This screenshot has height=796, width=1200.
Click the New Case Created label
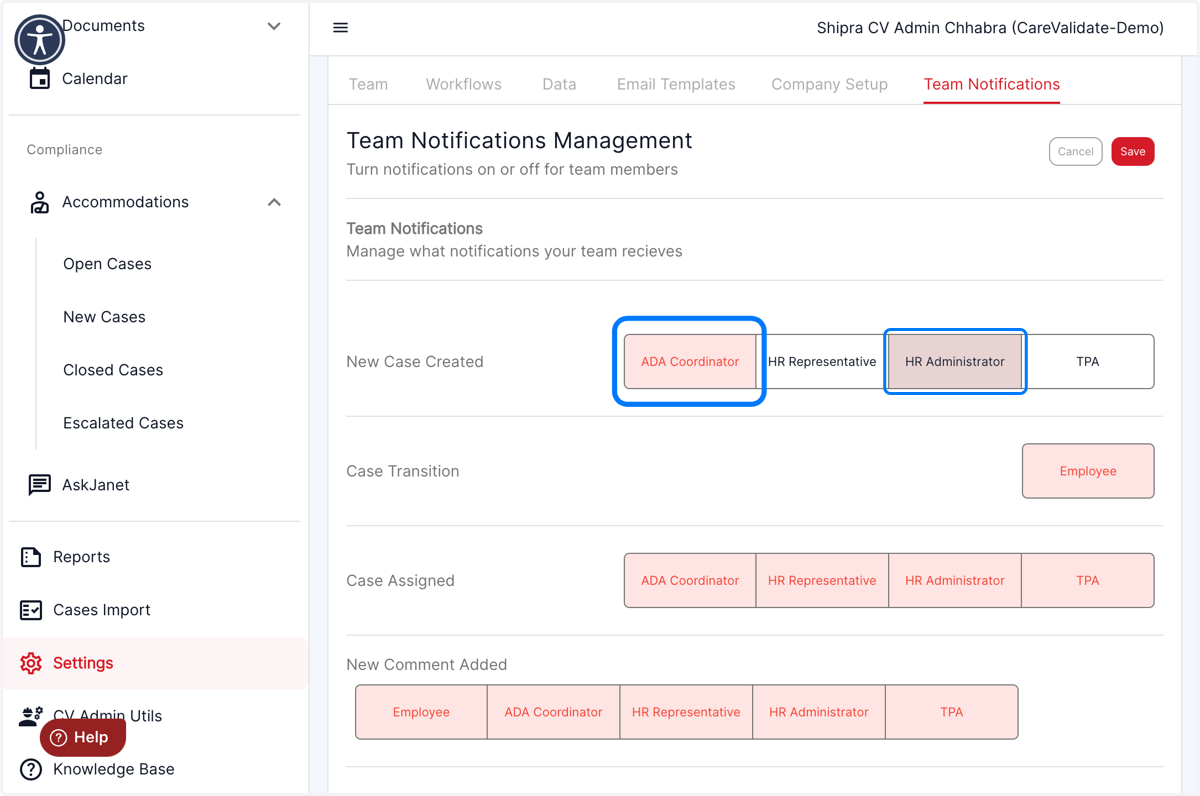pos(415,362)
